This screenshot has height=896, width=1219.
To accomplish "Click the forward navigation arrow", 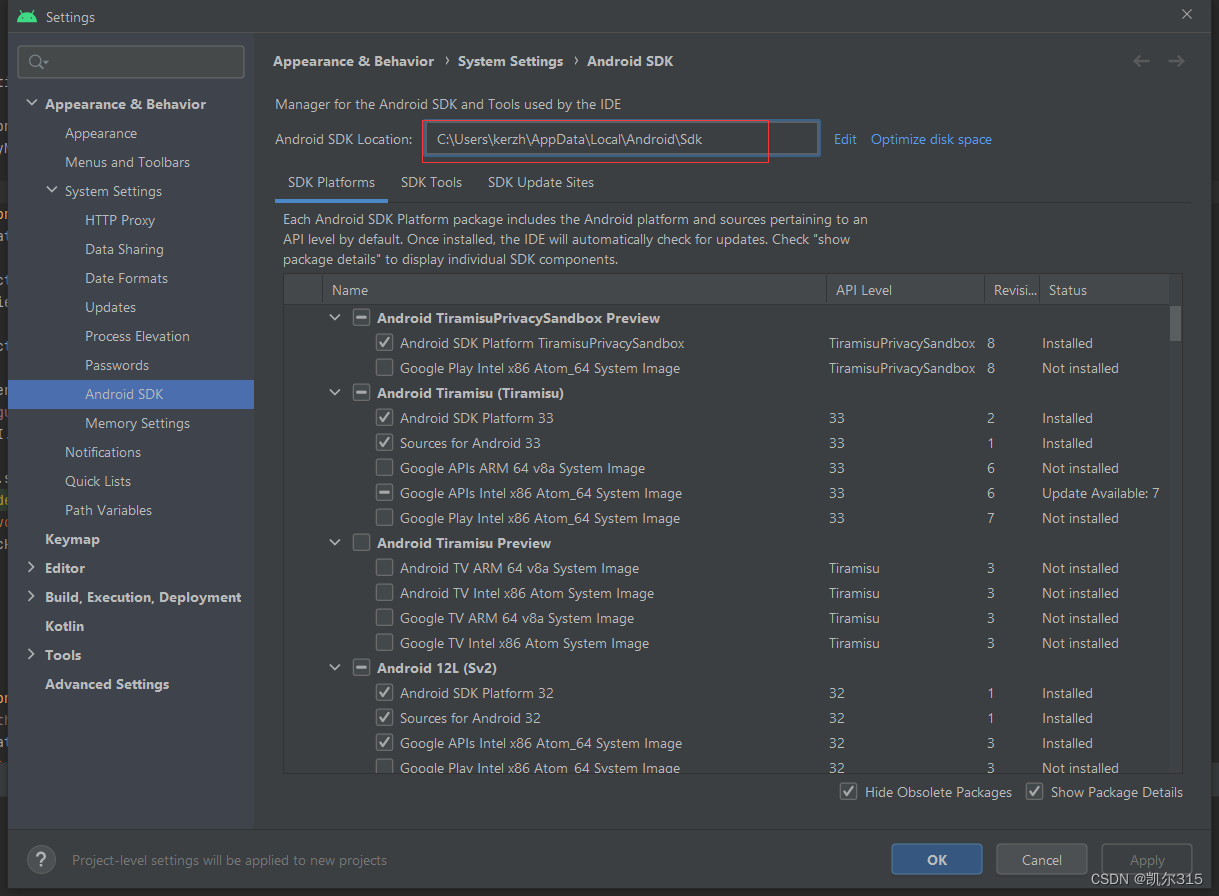I will click(x=1176, y=61).
